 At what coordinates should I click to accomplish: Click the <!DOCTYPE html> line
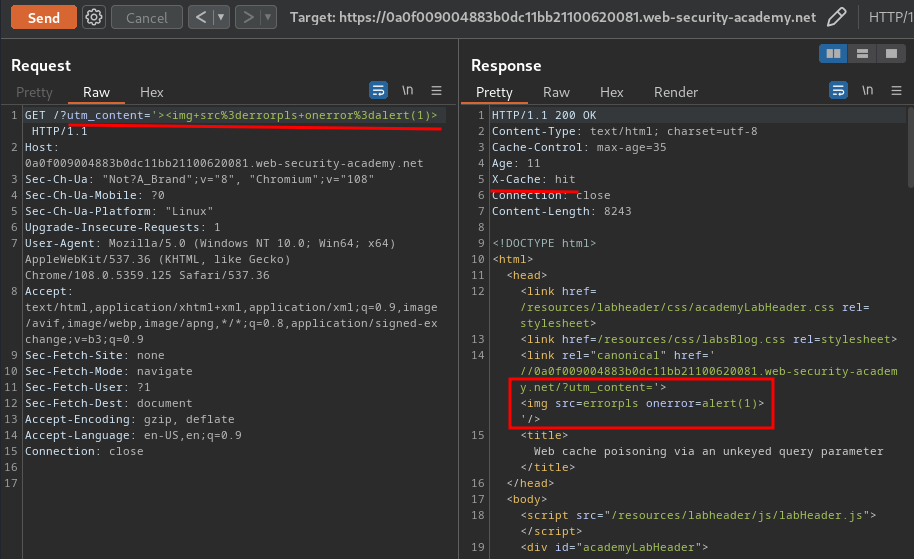[x=544, y=243]
